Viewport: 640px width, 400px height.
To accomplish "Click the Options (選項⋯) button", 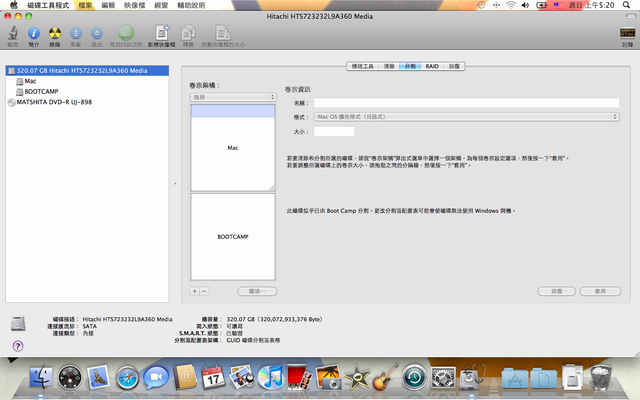I will click(x=257, y=291).
